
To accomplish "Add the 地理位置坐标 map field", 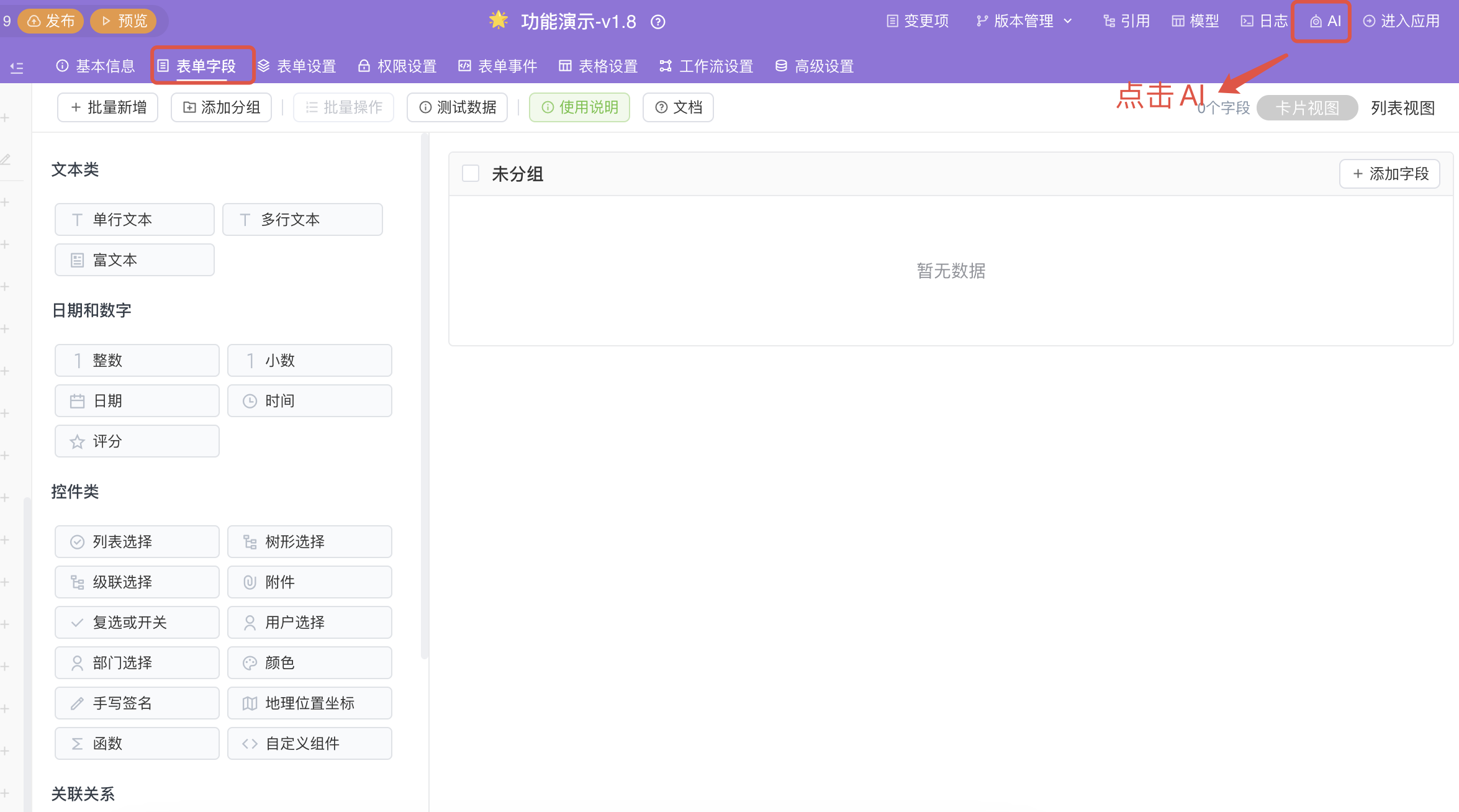I will 309,703.
